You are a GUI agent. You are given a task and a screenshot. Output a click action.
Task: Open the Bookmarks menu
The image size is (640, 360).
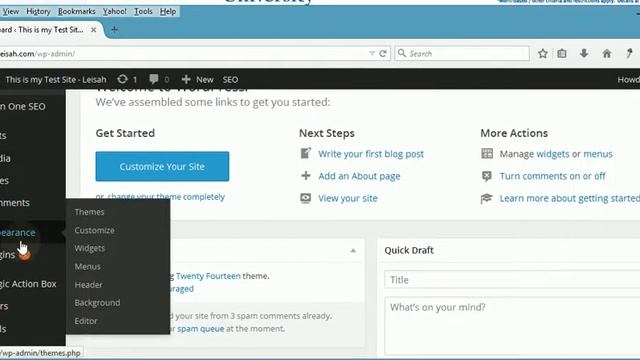coord(76,11)
